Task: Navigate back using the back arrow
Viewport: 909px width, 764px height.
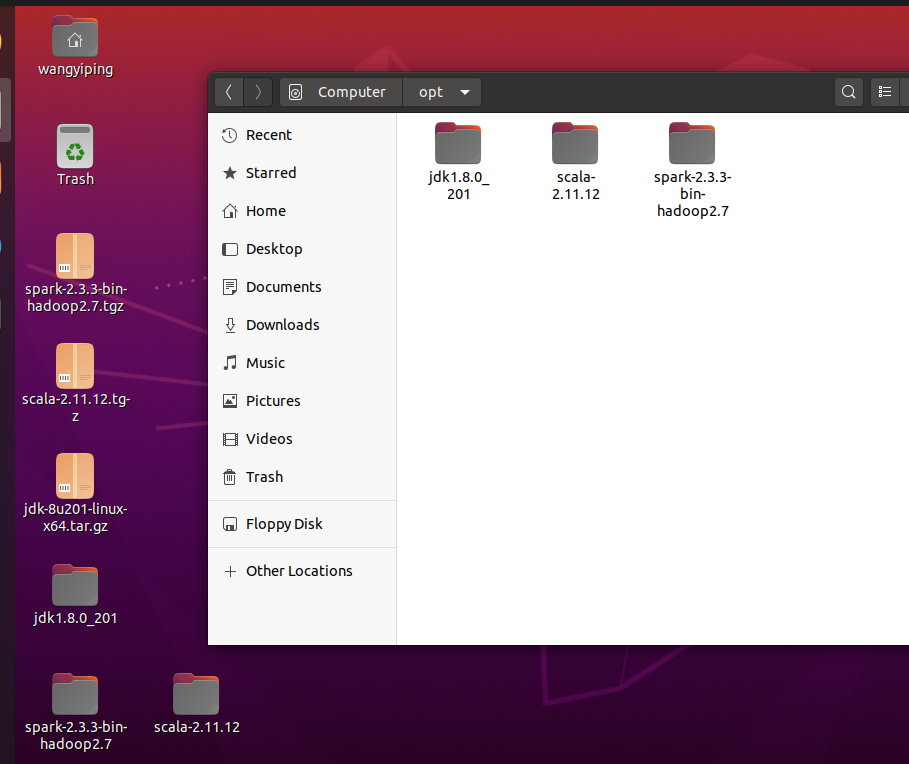Action: [x=228, y=91]
